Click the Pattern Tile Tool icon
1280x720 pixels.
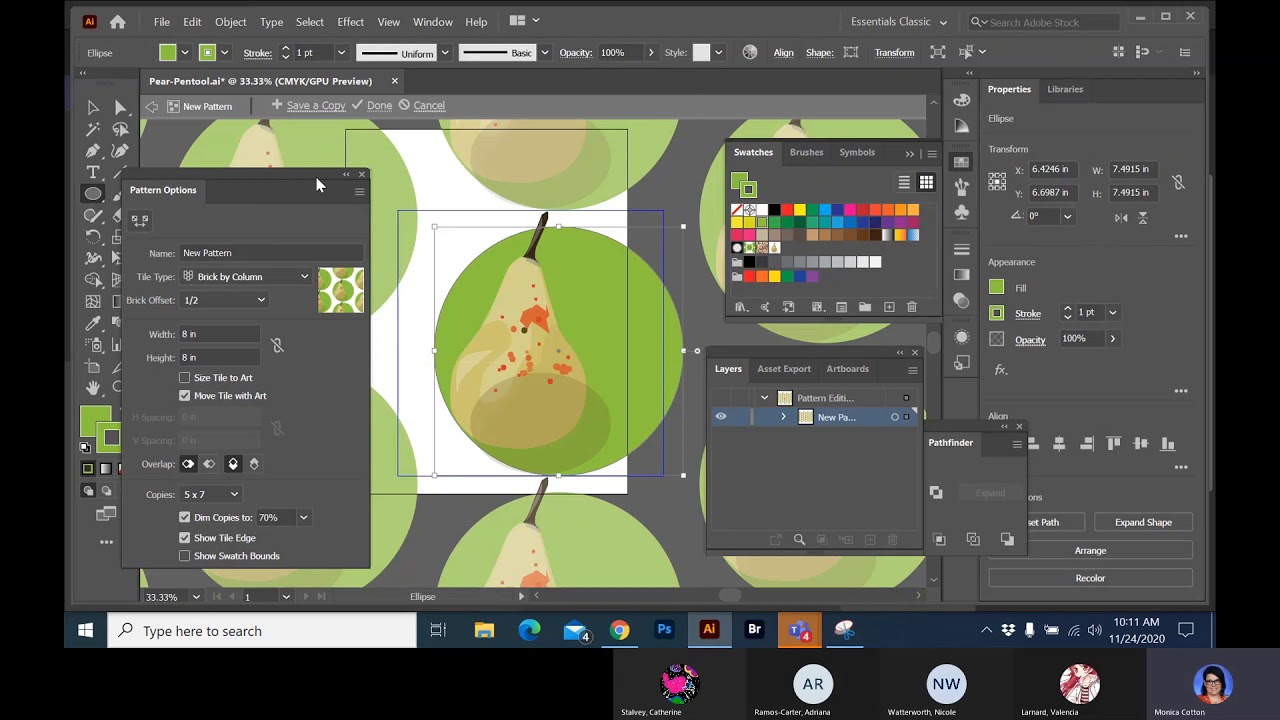click(x=140, y=221)
